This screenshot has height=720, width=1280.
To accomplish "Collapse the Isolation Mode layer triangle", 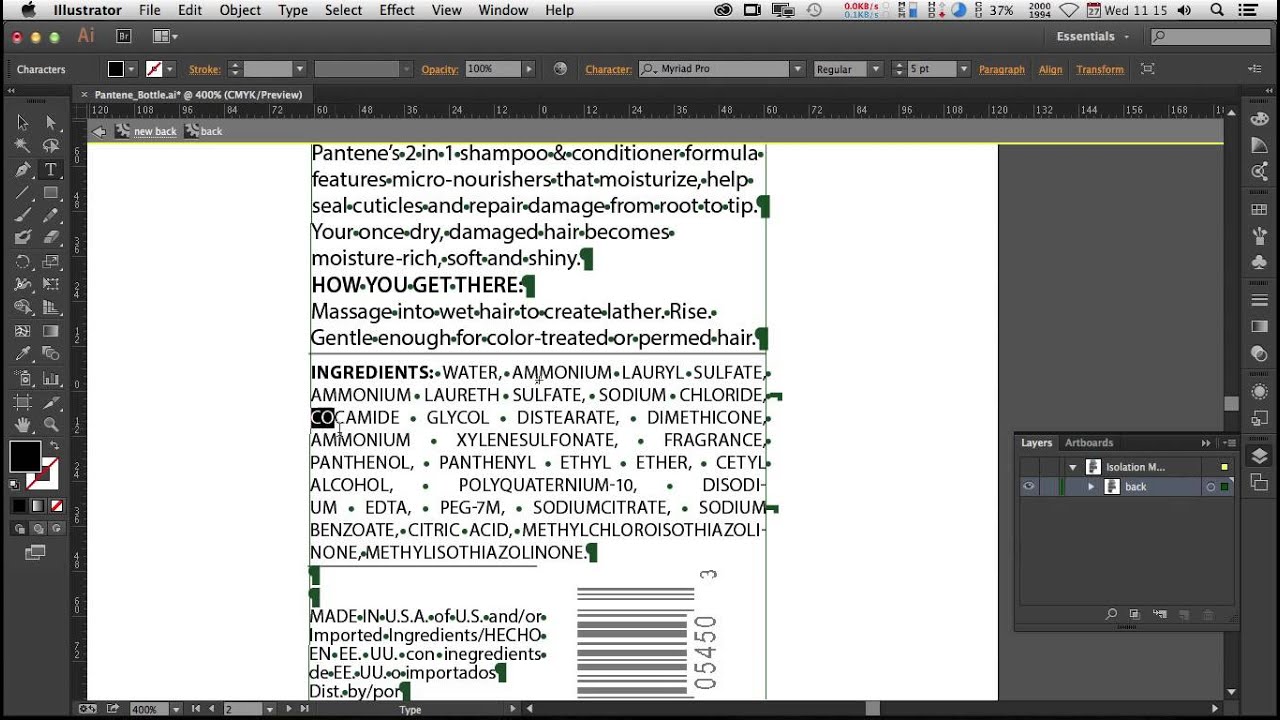I will 1072,467.
